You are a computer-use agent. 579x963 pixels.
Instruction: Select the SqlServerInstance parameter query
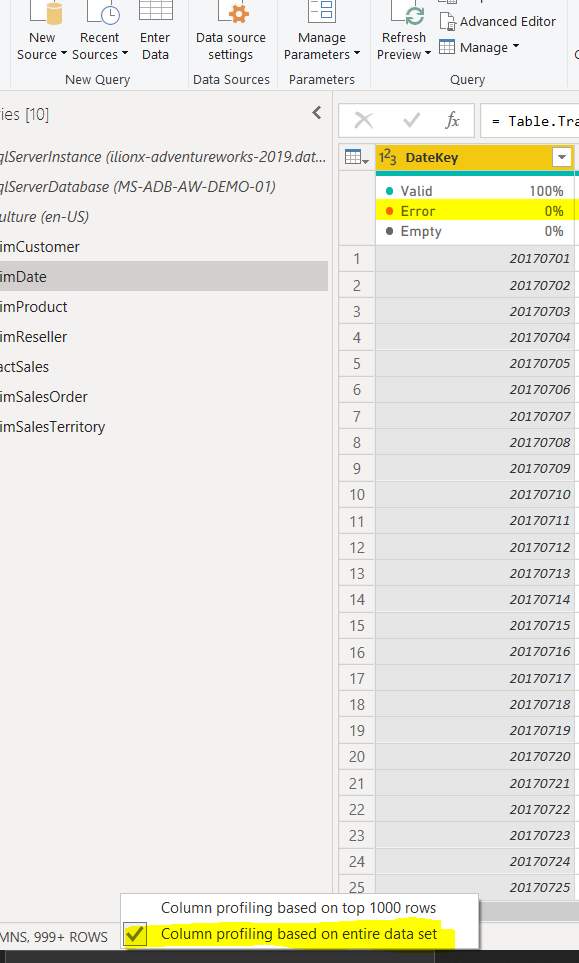(x=164, y=157)
